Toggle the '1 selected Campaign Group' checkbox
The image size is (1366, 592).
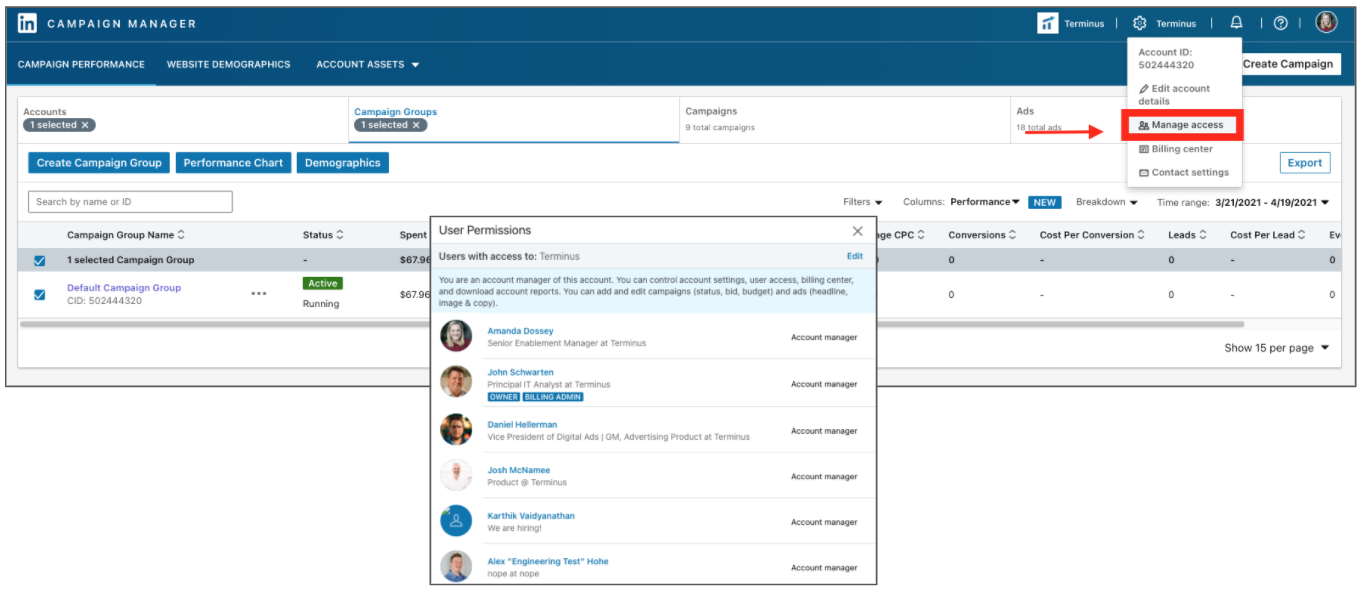40,261
